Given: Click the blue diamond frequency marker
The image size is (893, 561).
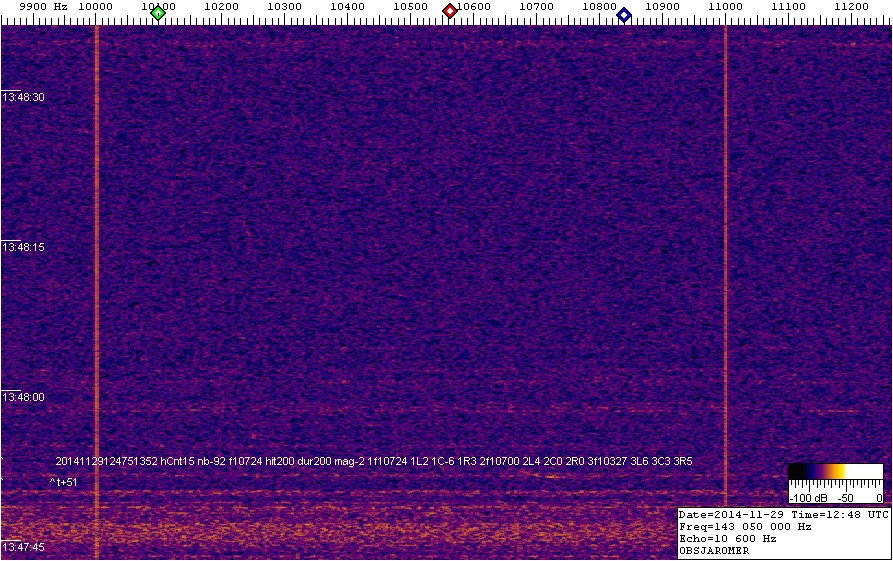Looking at the screenshot, I should click(624, 14).
